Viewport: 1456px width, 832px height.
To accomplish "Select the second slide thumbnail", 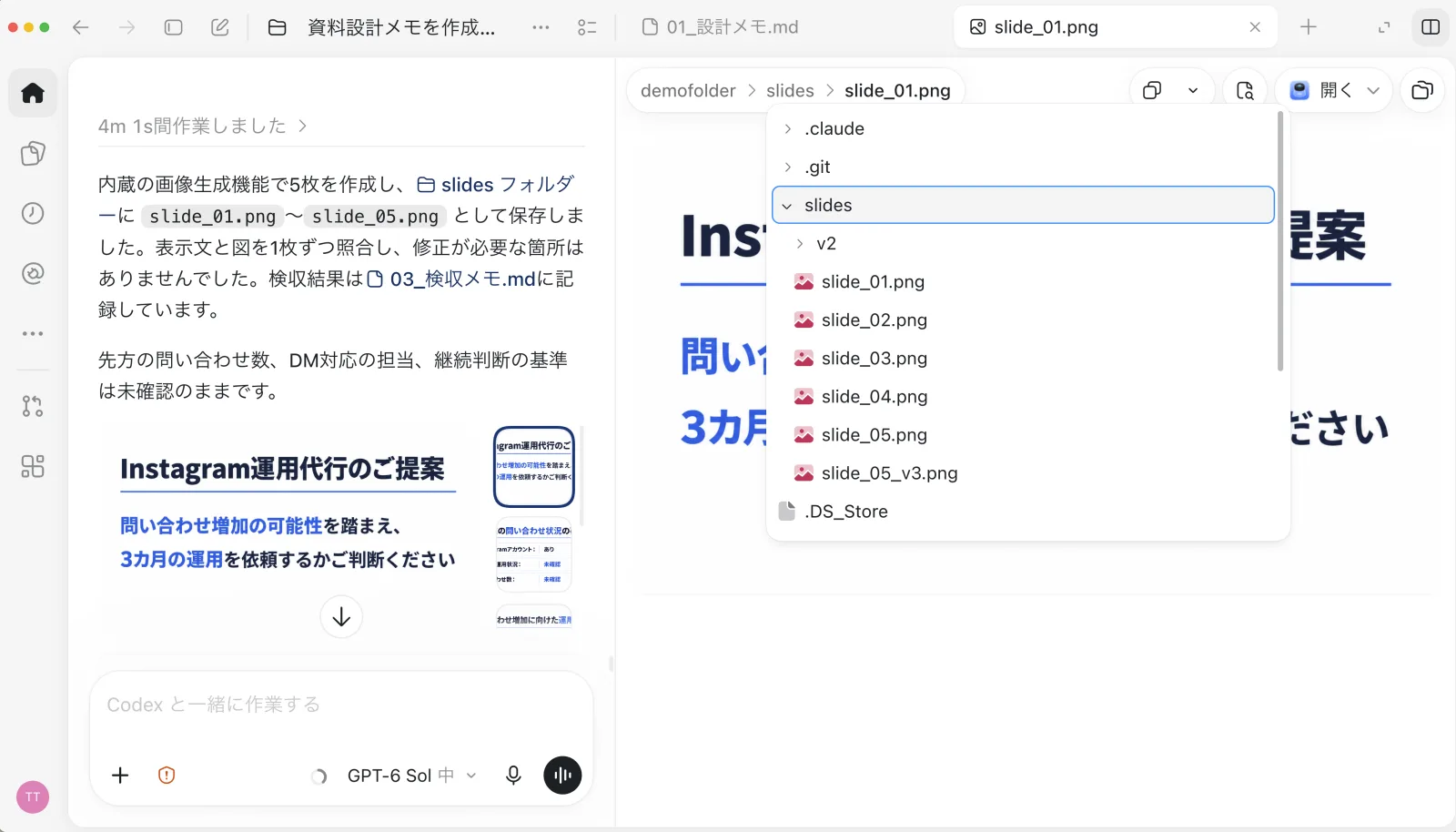I will [534, 554].
